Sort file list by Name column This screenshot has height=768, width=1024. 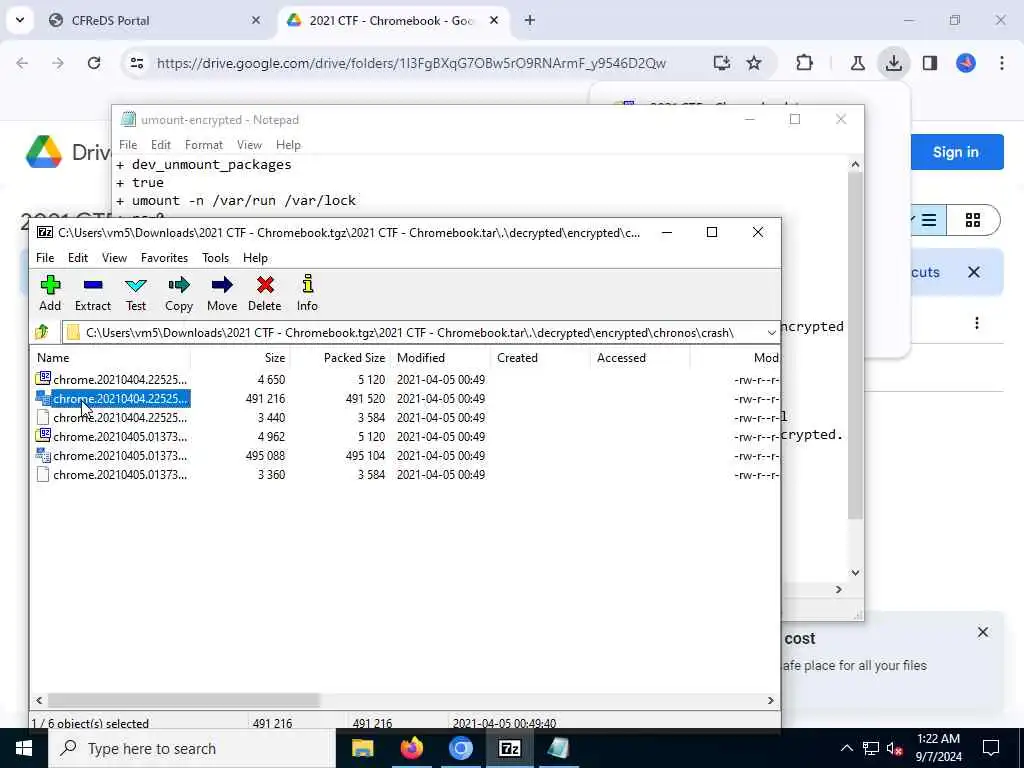coord(110,358)
